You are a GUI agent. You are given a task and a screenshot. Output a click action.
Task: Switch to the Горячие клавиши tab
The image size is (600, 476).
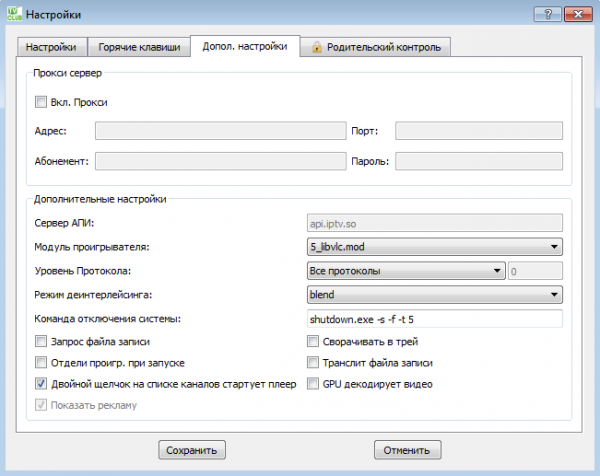point(139,47)
